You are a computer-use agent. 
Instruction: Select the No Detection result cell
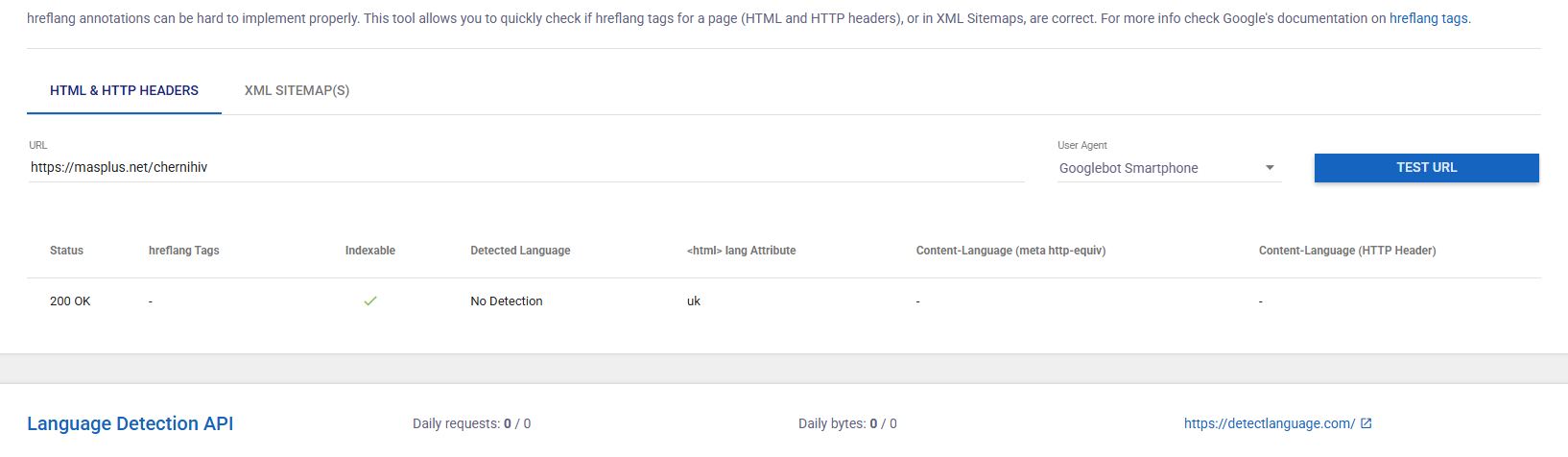point(507,301)
